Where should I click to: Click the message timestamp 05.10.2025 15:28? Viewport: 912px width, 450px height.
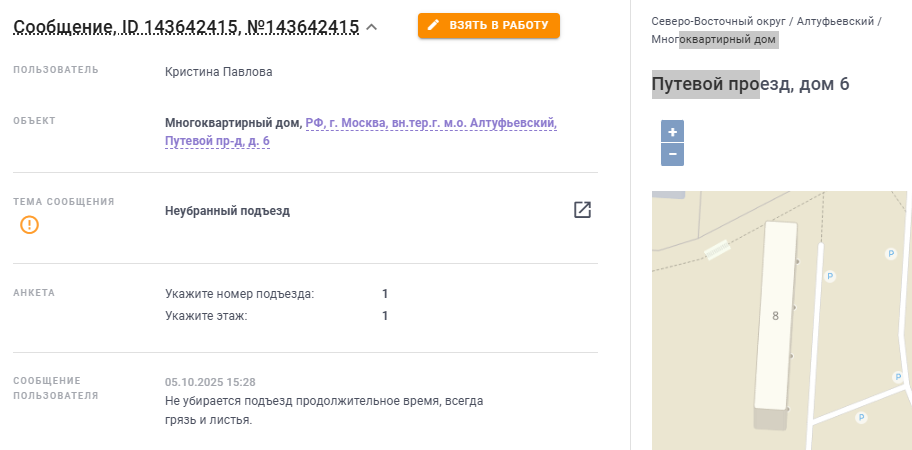tap(210, 382)
